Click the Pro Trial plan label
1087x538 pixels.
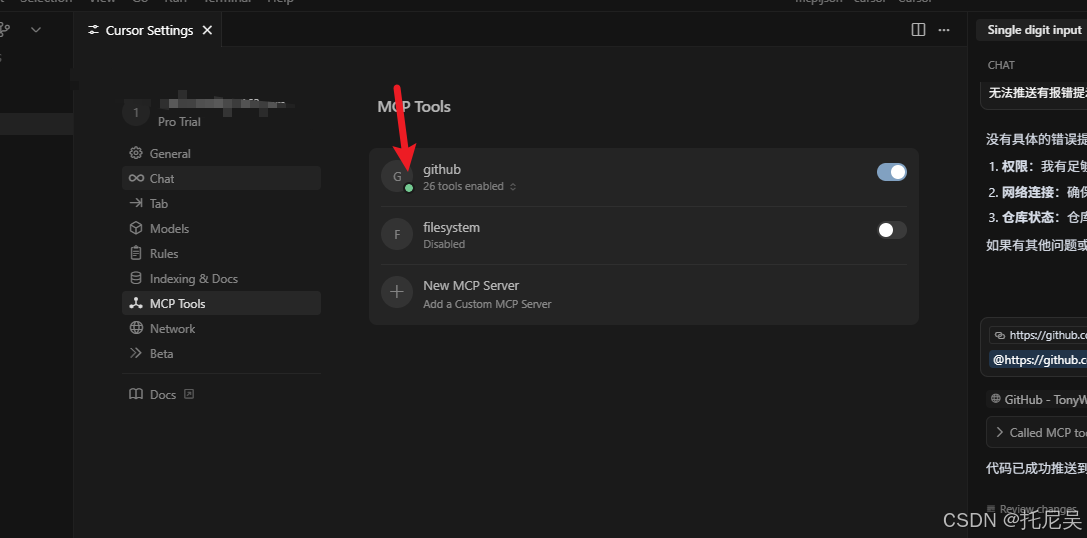click(x=179, y=122)
